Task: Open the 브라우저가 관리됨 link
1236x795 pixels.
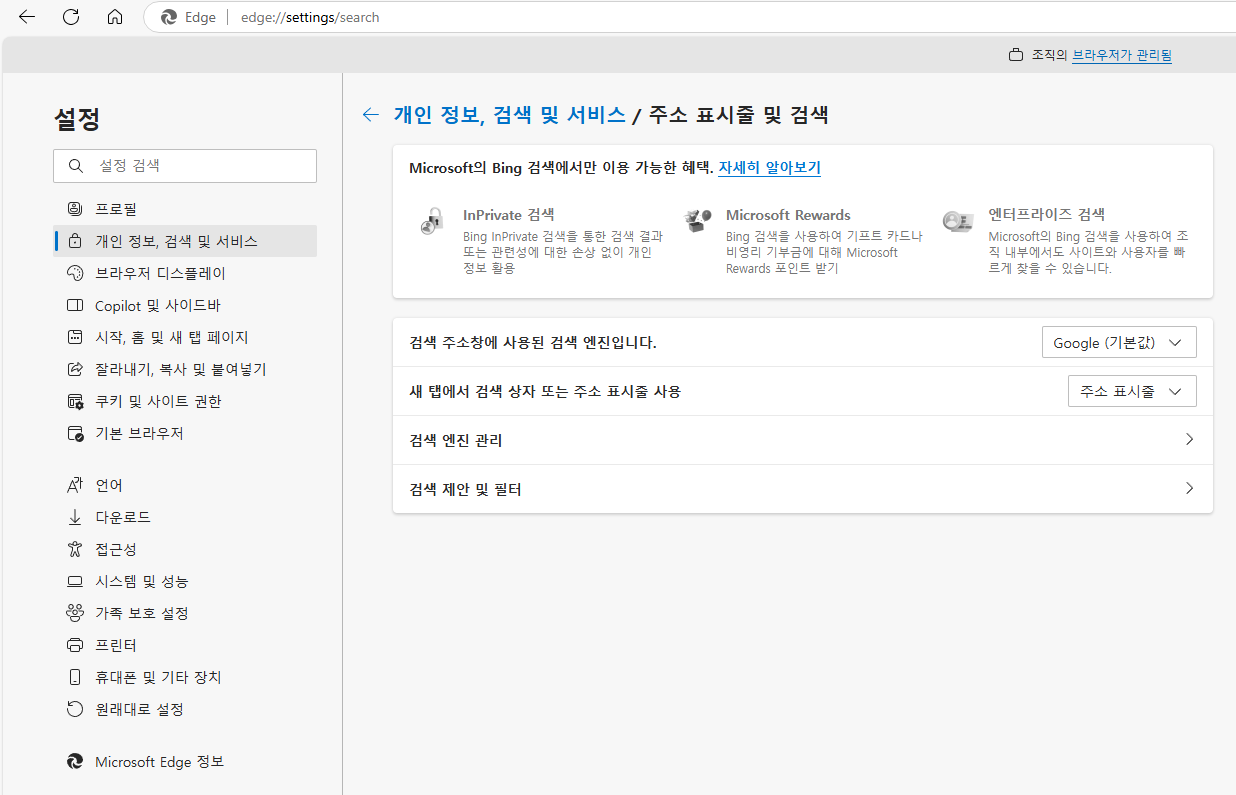Action: click(x=1122, y=55)
